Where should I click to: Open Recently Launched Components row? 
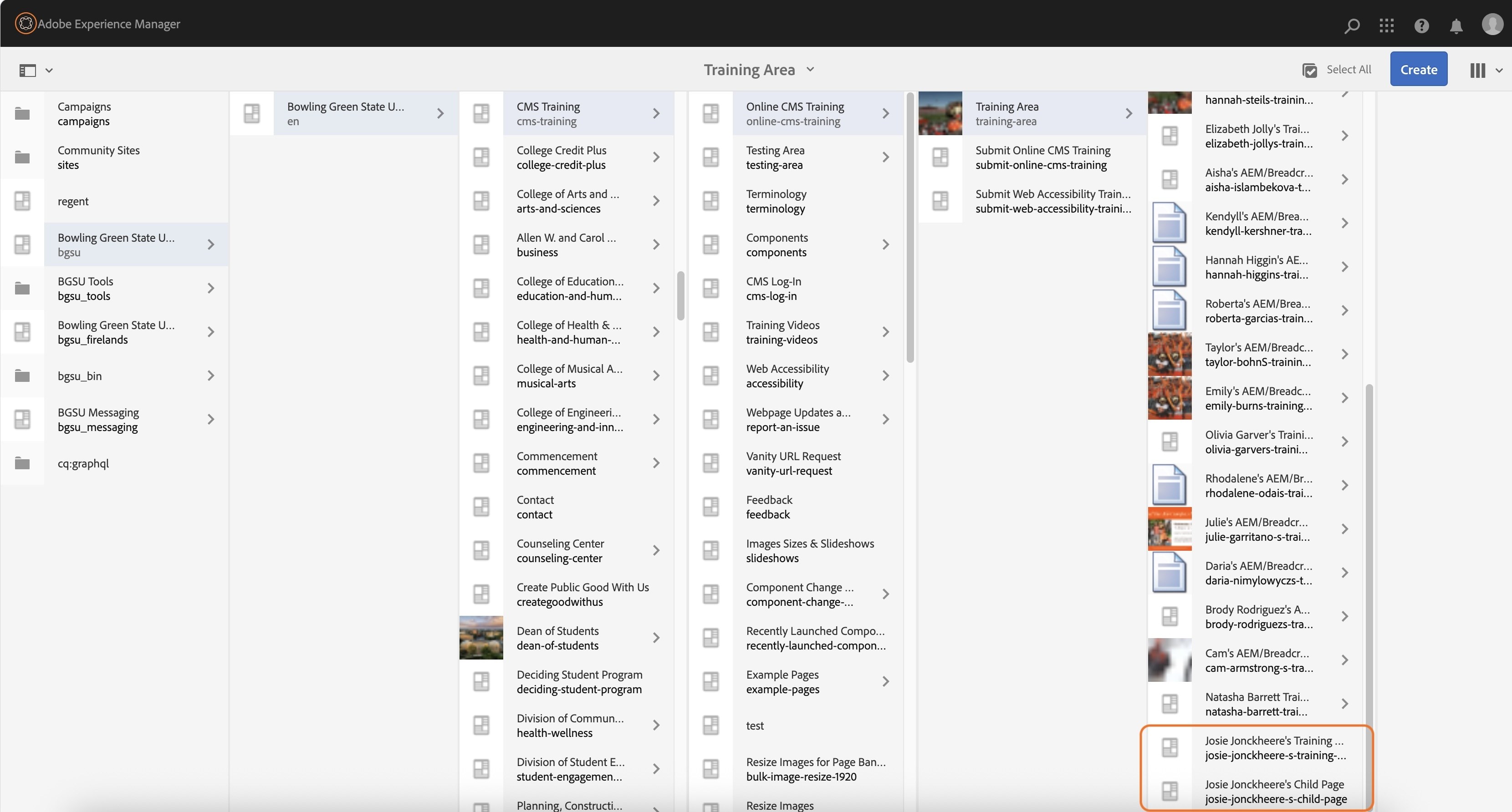pyautogui.click(x=796, y=638)
